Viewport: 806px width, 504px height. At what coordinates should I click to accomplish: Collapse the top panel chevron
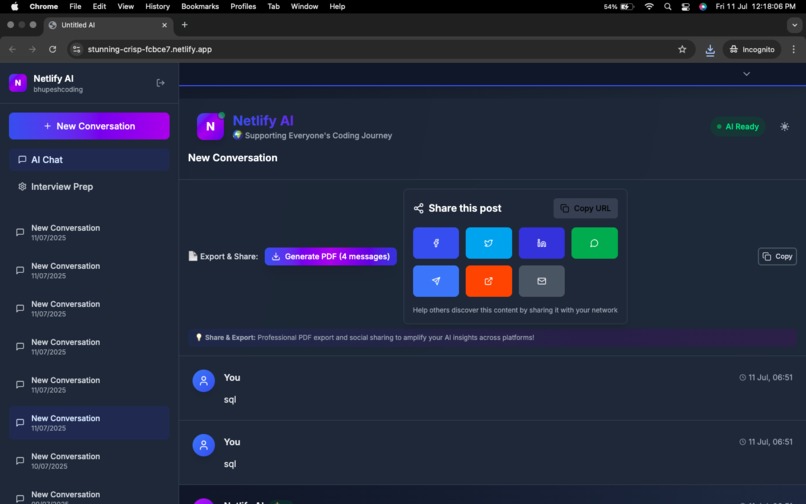coord(746,74)
